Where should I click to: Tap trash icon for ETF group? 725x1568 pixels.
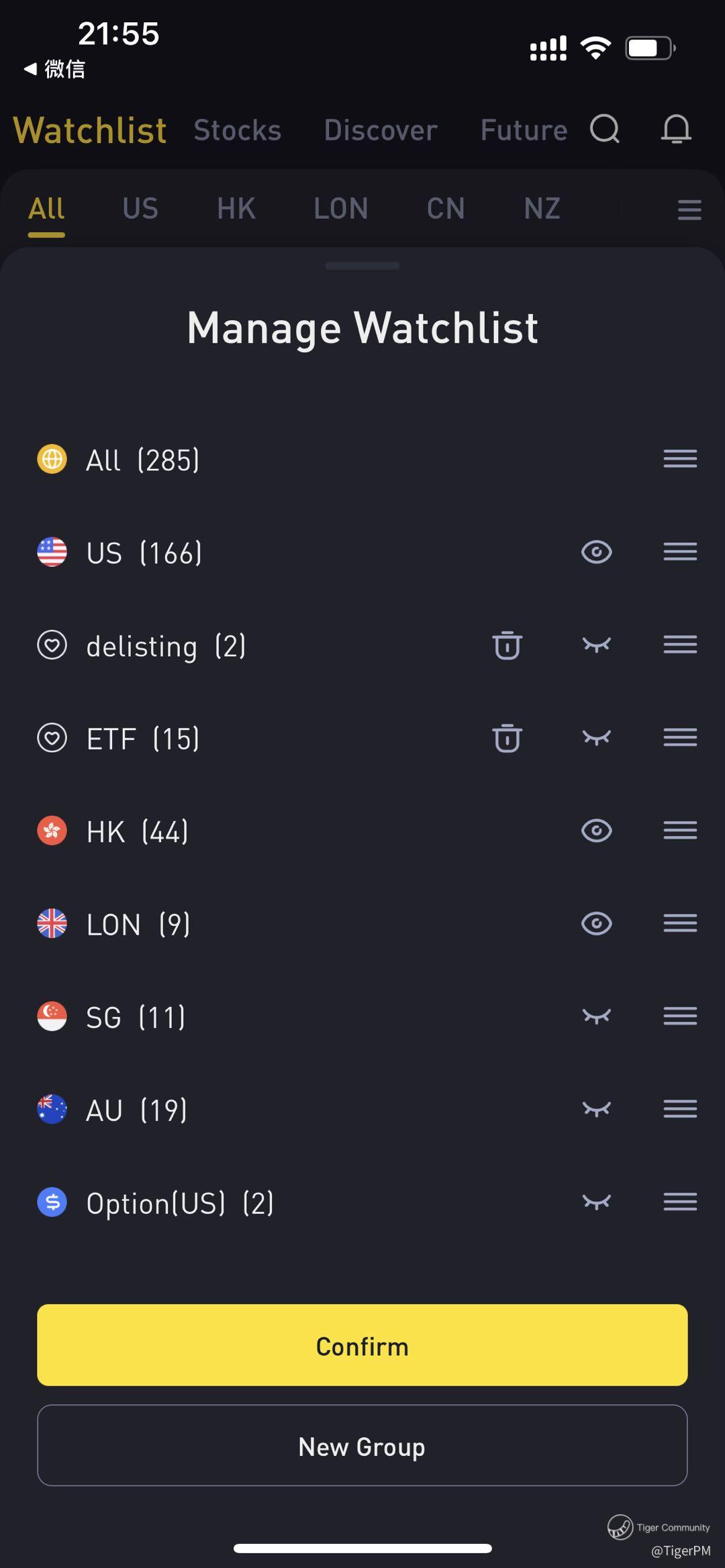pos(507,738)
